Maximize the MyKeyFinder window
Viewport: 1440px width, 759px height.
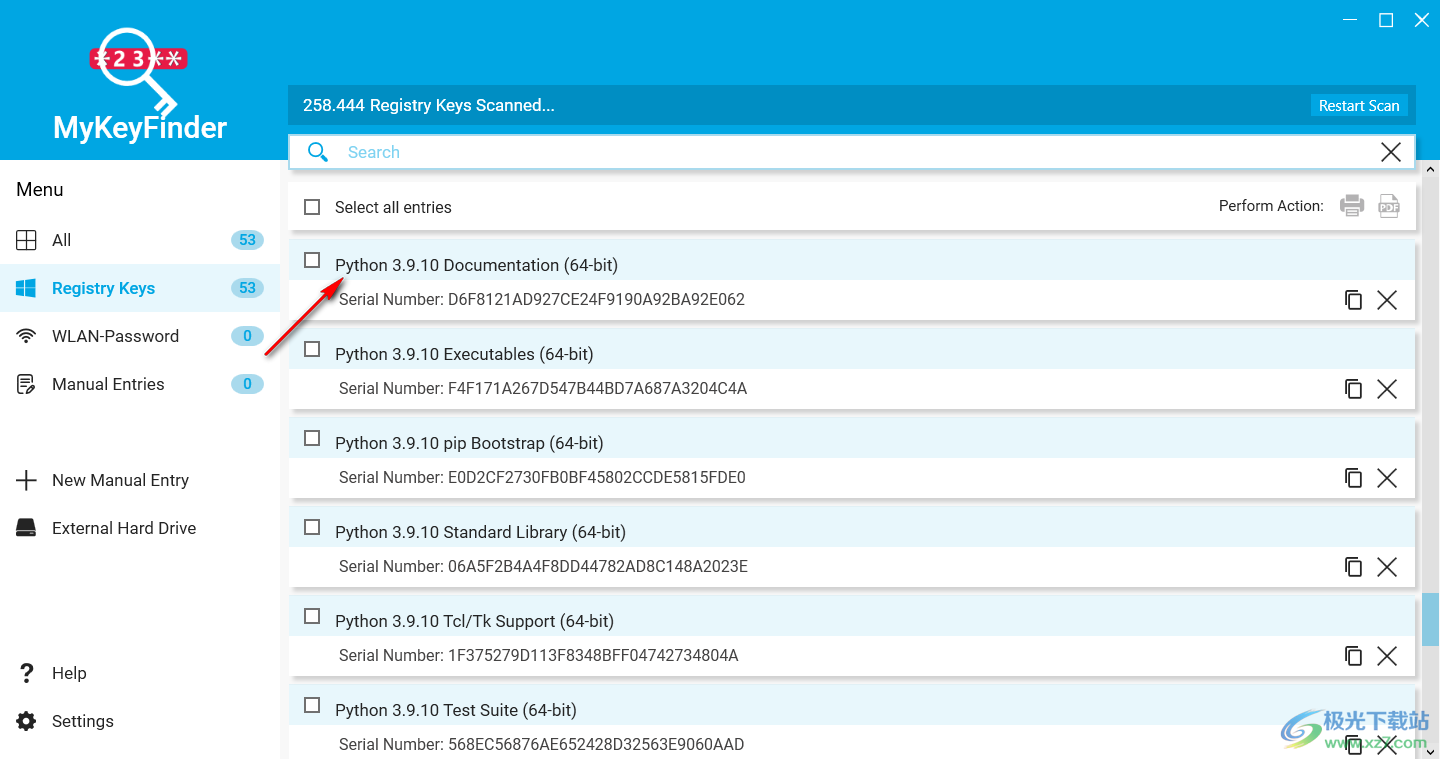coord(1386,20)
